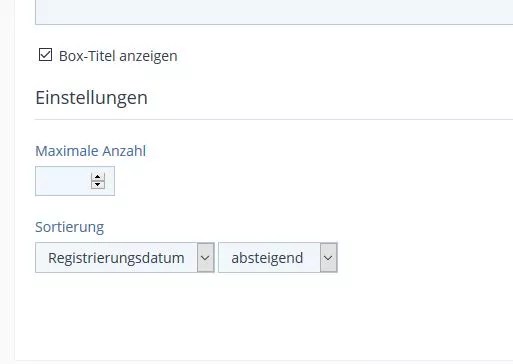Click the spinner control inside Maximale Anzahl
Viewport: 513px width, 364px height.
tap(98, 181)
